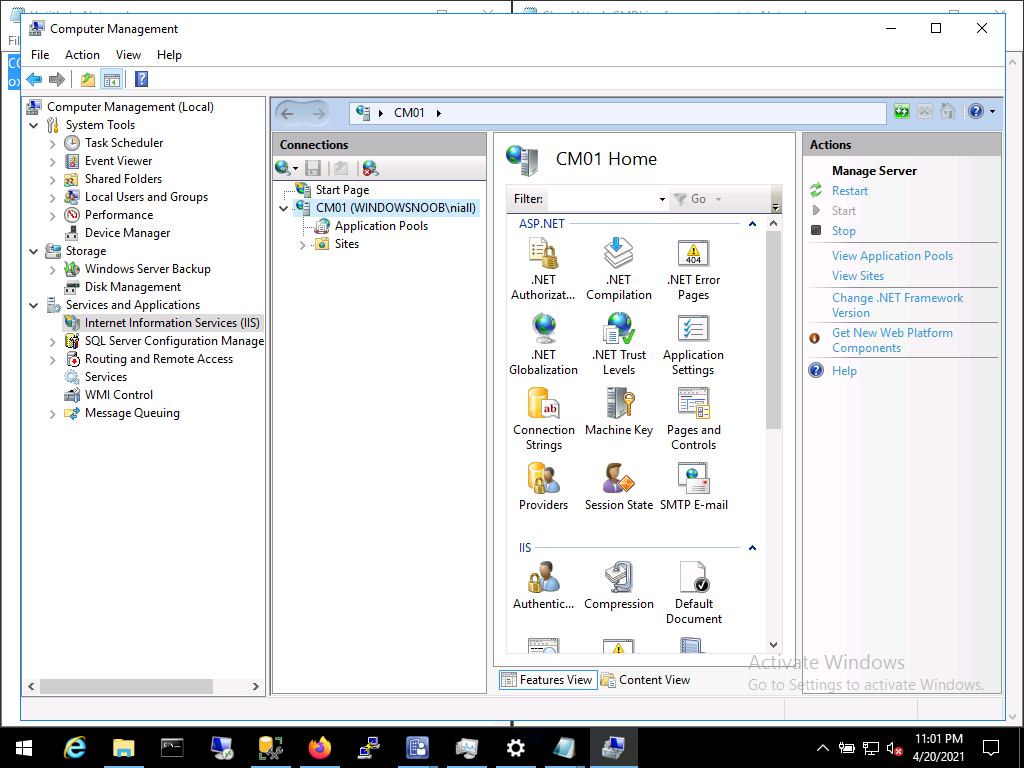Expand the Task Scheduler node
The image size is (1024, 768).
[x=53, y=144]
